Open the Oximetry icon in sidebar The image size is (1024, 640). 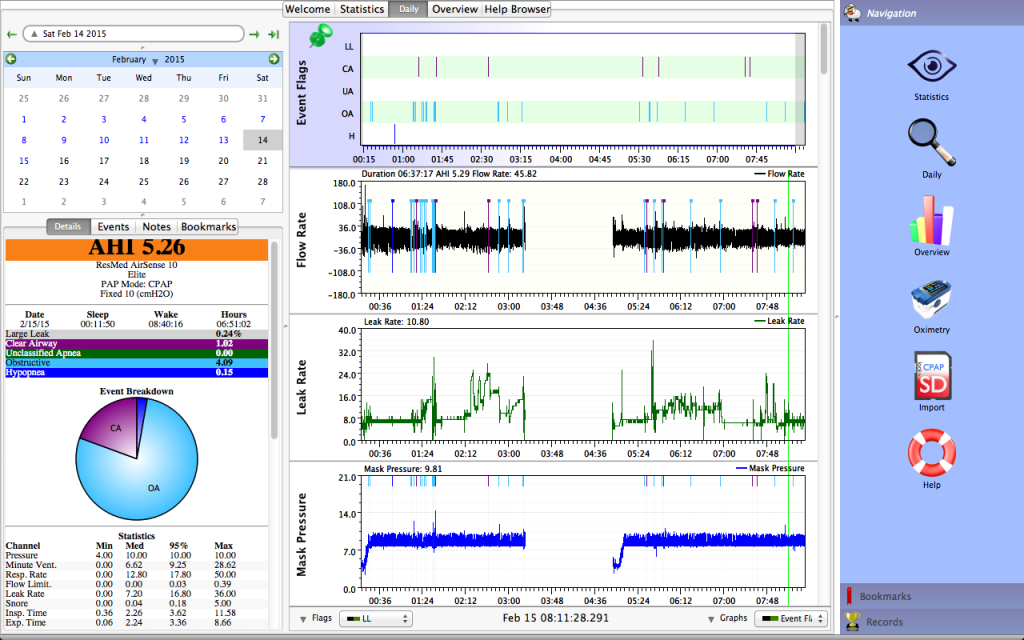tap(930, 298)
